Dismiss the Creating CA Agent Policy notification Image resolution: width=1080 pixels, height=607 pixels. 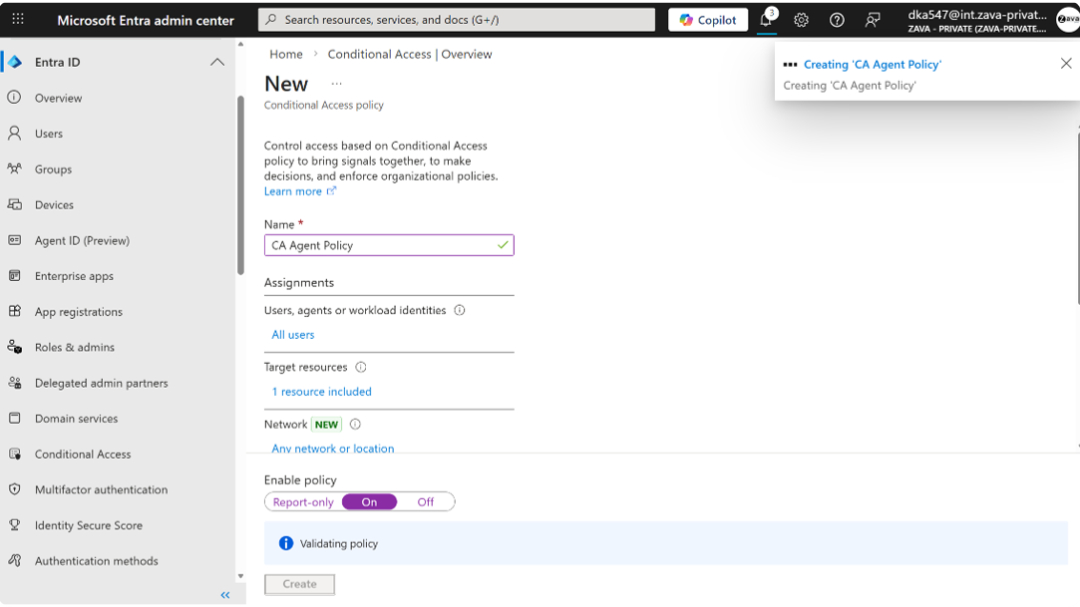[1066, 63]
